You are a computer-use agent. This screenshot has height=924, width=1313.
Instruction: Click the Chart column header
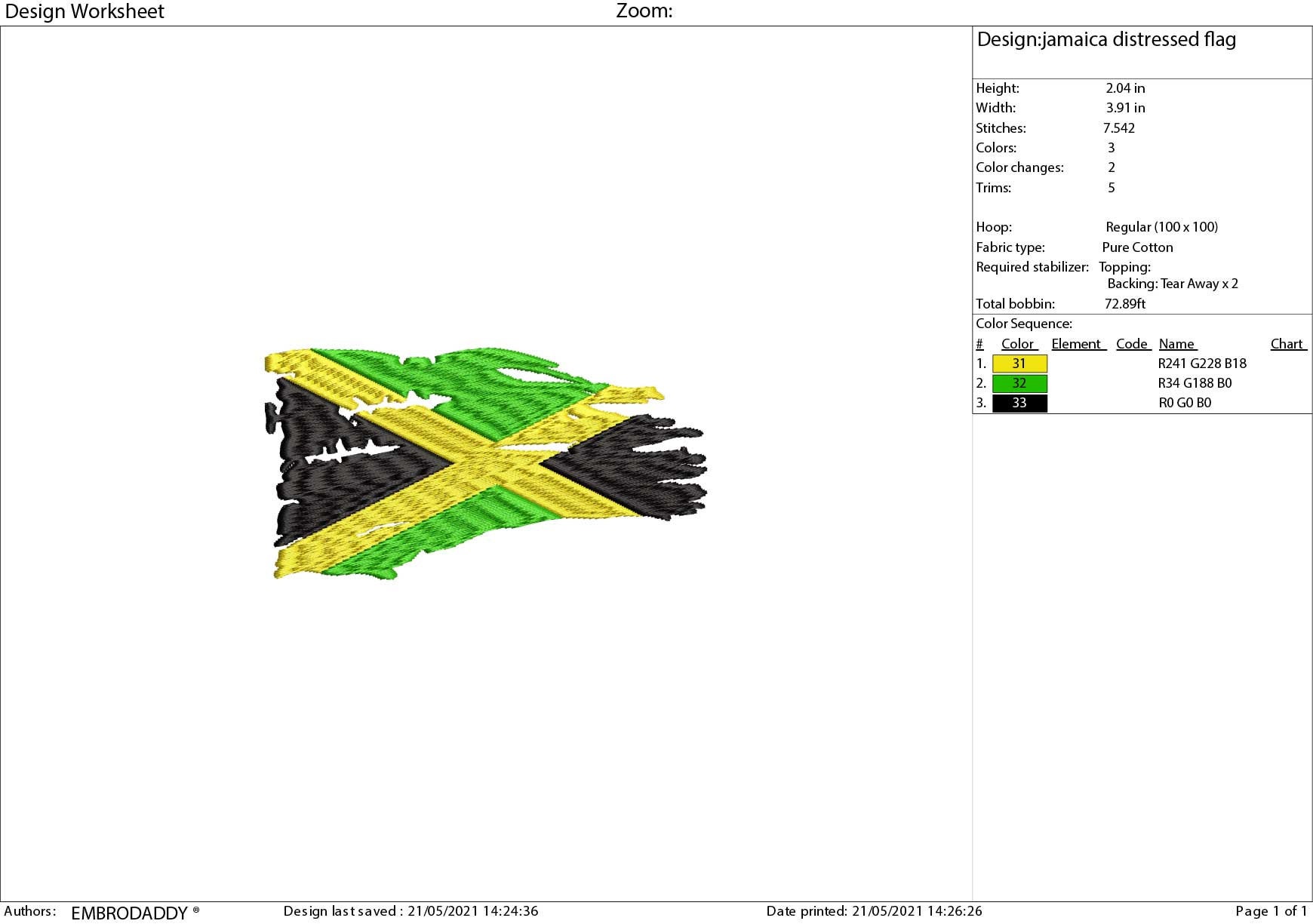(x=1288, y=344)
